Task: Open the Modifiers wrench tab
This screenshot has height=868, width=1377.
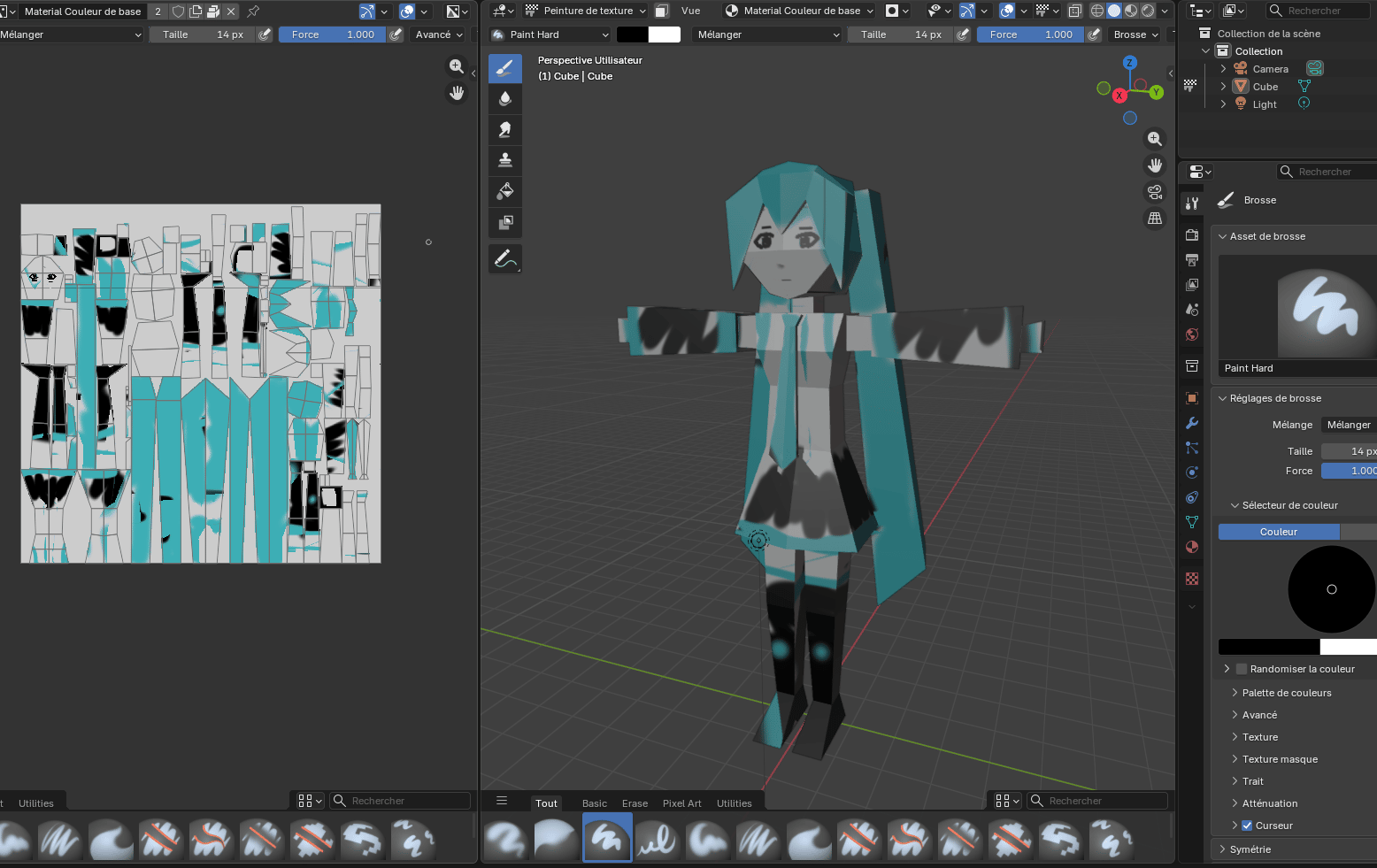Action: (1192, 423)
